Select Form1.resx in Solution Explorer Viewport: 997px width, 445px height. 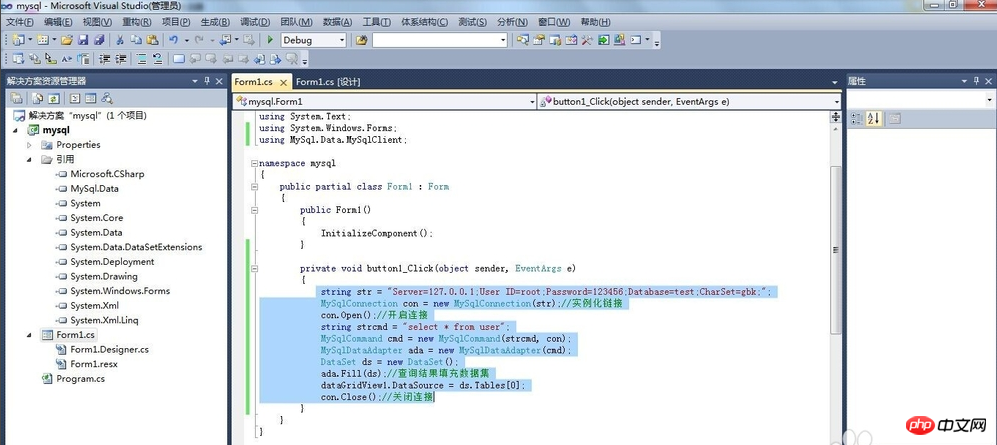[94, 364]
